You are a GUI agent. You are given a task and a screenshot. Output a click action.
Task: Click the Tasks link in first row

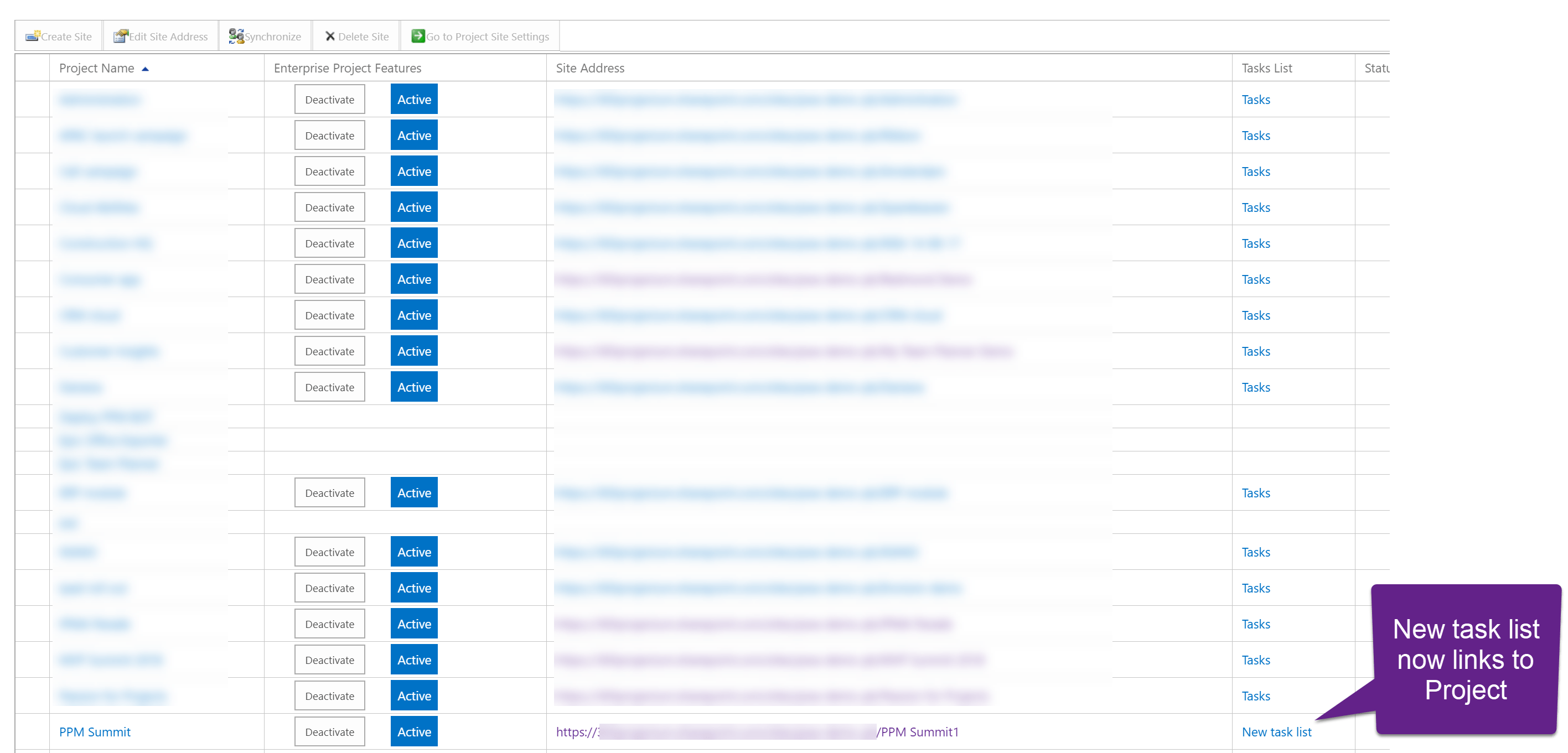[x=1255, y=99]
